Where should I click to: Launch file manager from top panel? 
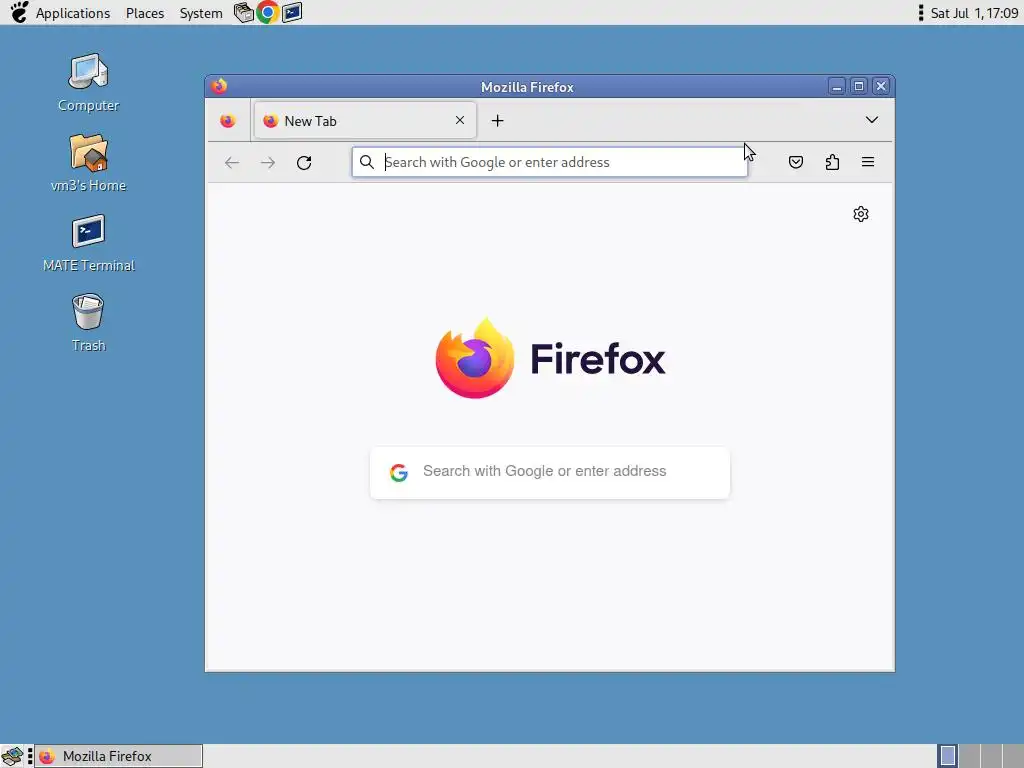click(244, 12)
